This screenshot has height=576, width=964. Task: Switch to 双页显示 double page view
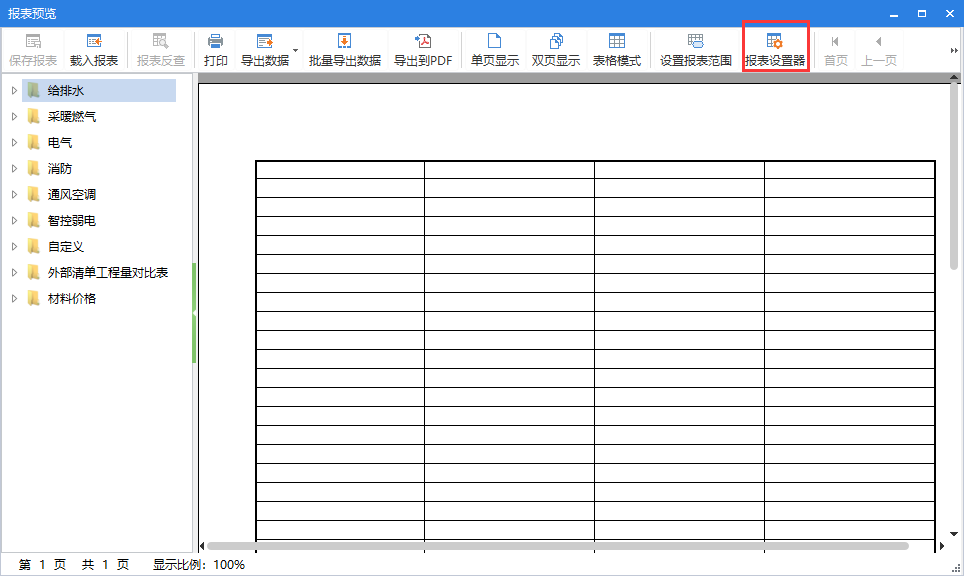(556, 50)
